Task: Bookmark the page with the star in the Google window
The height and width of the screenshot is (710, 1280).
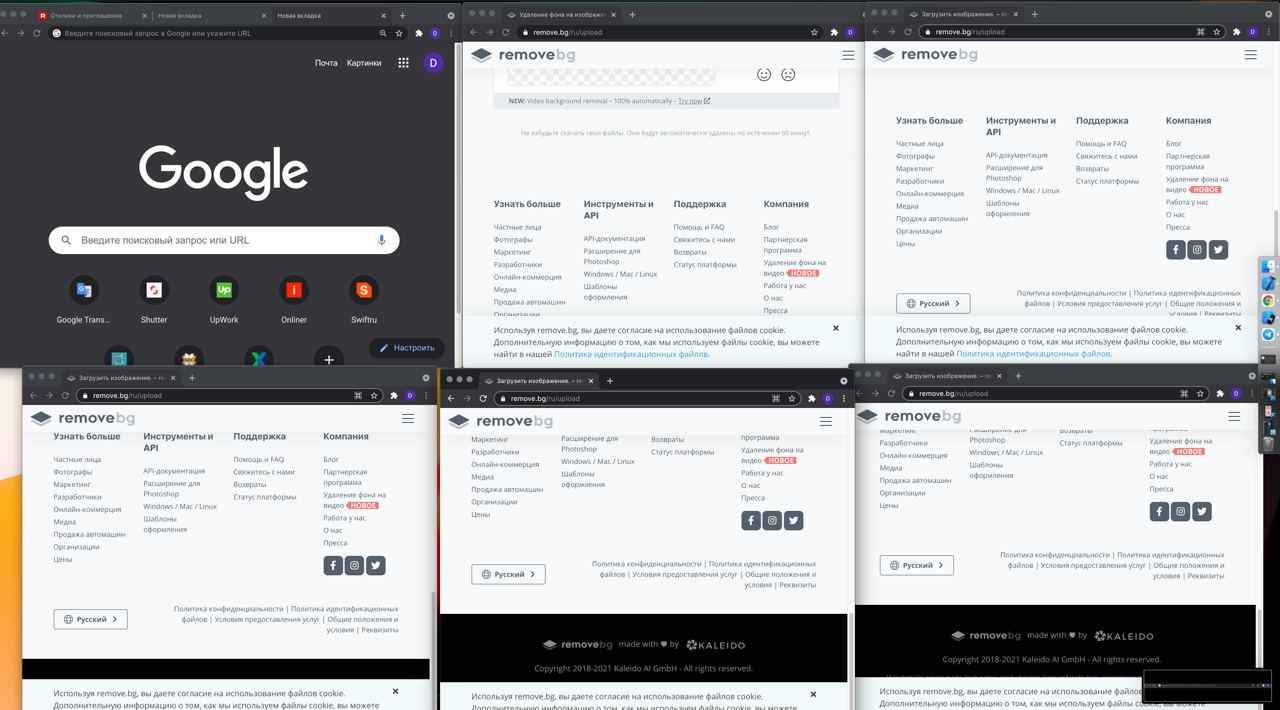Action: pos(399,33)
